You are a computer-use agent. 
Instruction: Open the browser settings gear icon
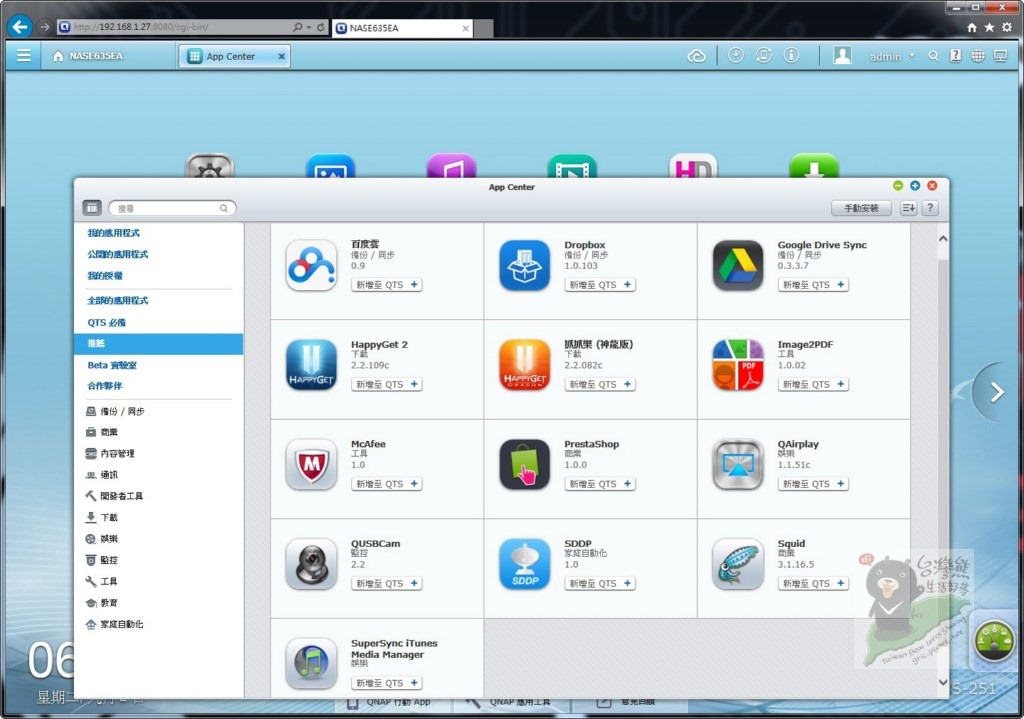tap(1007, 27)
